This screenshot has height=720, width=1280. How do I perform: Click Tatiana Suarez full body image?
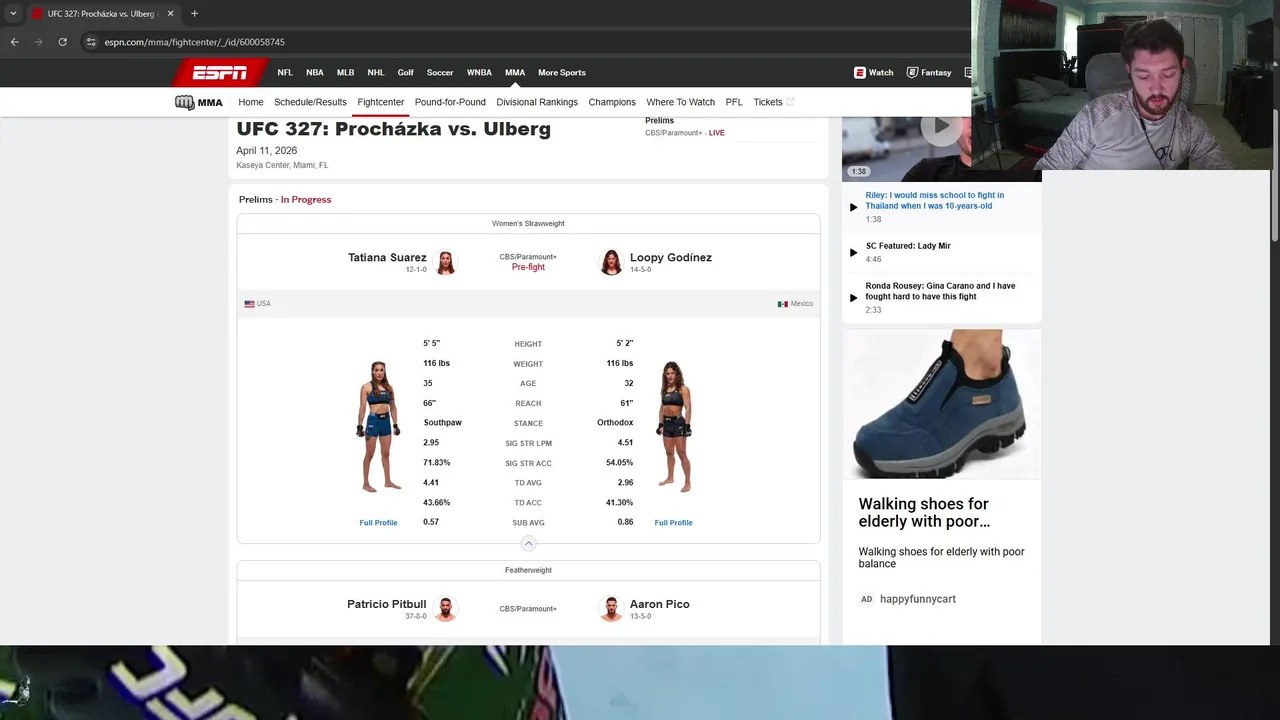click(378, 427)
